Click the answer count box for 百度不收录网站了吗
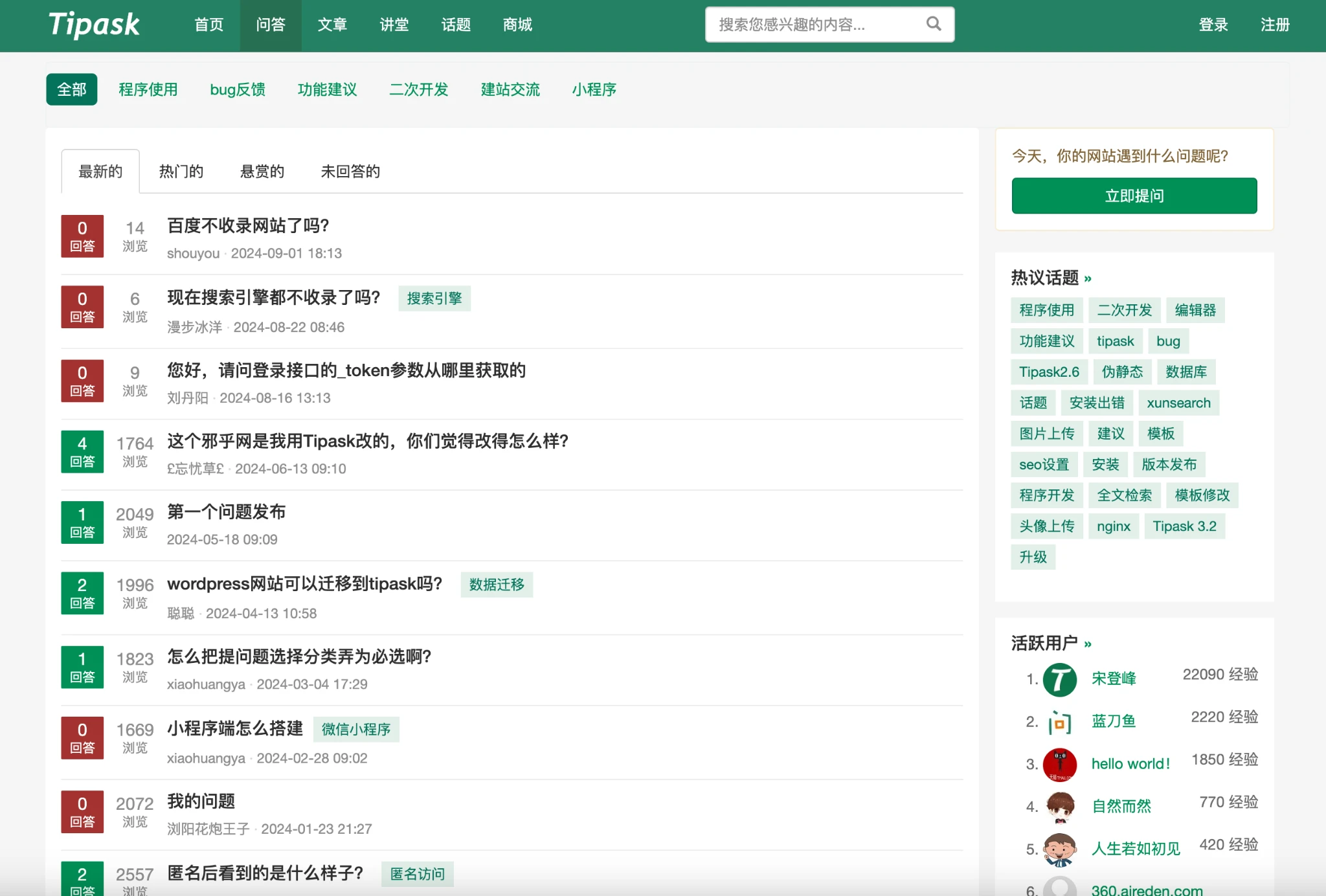Viewport: 1326px width, 896px height. coord(82,236)
